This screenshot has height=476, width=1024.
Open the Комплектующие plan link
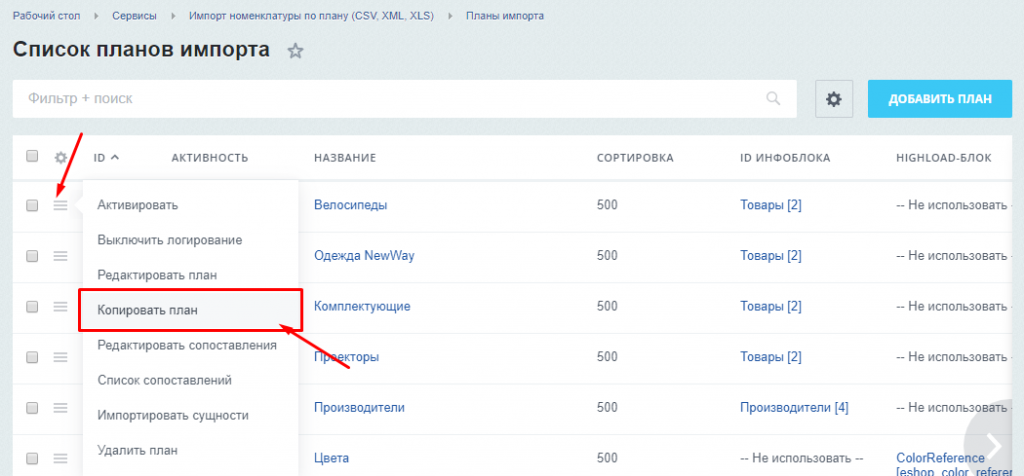[362, 306]
